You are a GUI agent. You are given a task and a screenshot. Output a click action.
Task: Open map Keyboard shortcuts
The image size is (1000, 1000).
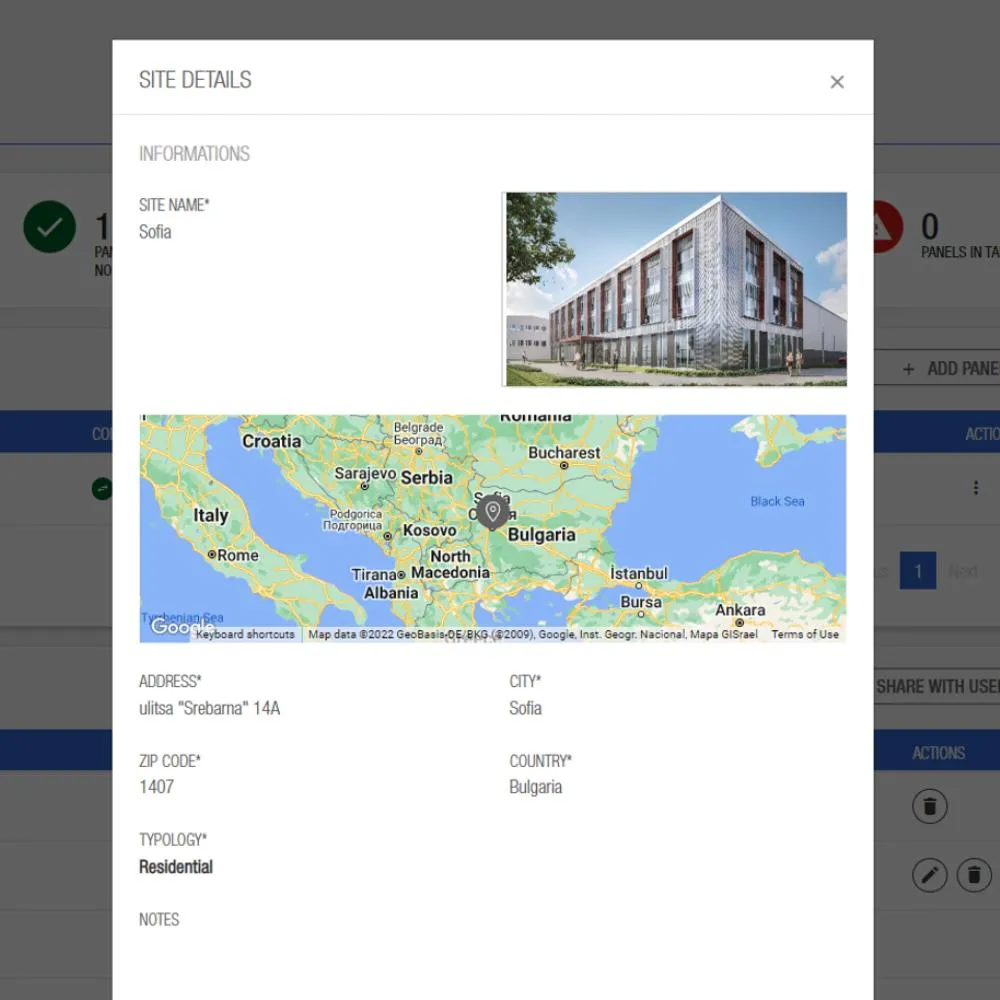click(x=245, y=634)
